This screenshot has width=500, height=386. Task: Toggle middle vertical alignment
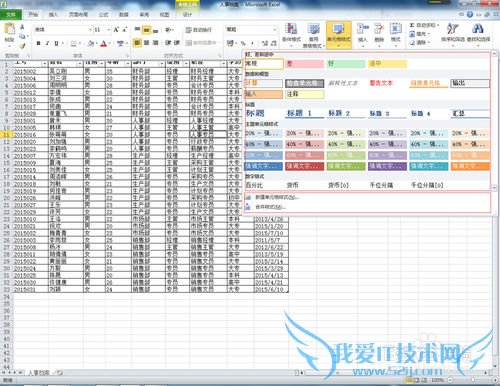146,30
